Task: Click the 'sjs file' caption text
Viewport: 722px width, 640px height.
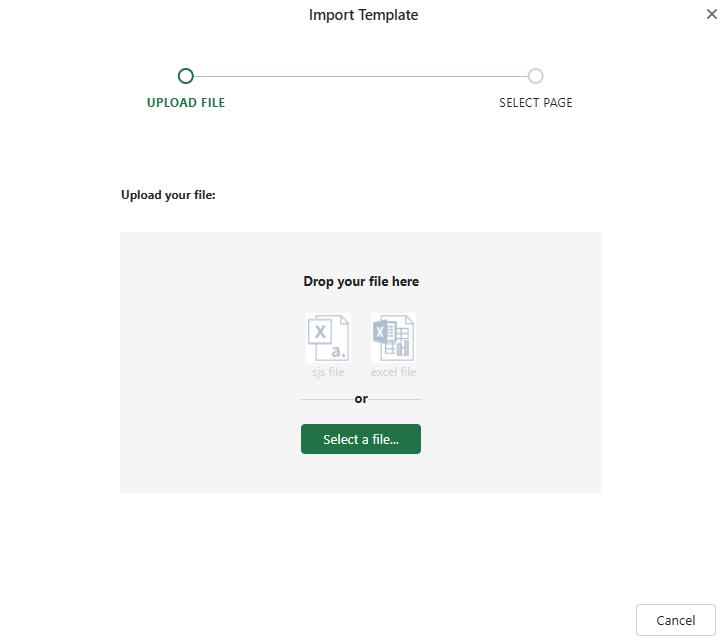Action: tap(328, 372)
